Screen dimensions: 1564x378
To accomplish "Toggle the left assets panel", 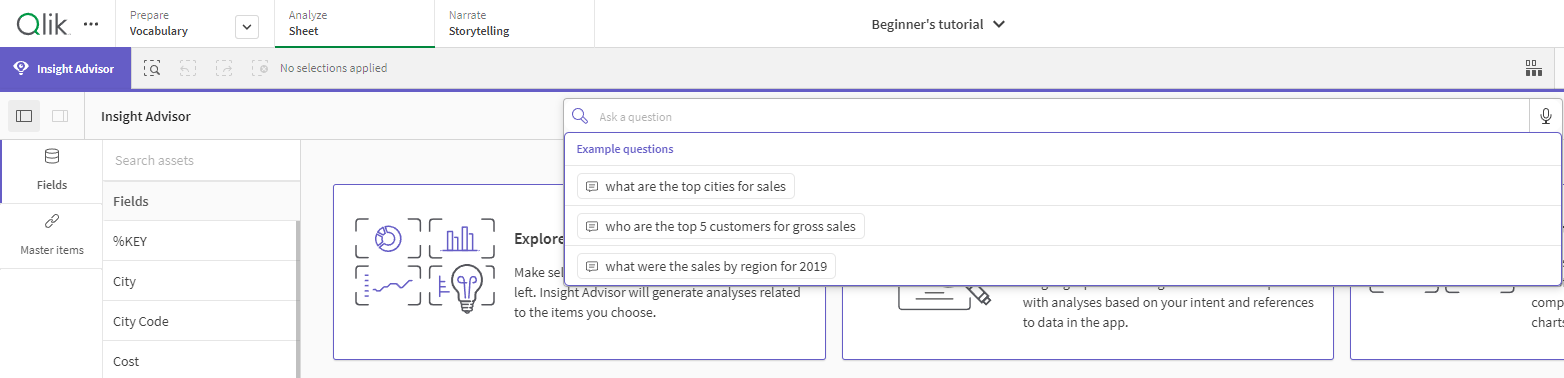I will (24, 116).
